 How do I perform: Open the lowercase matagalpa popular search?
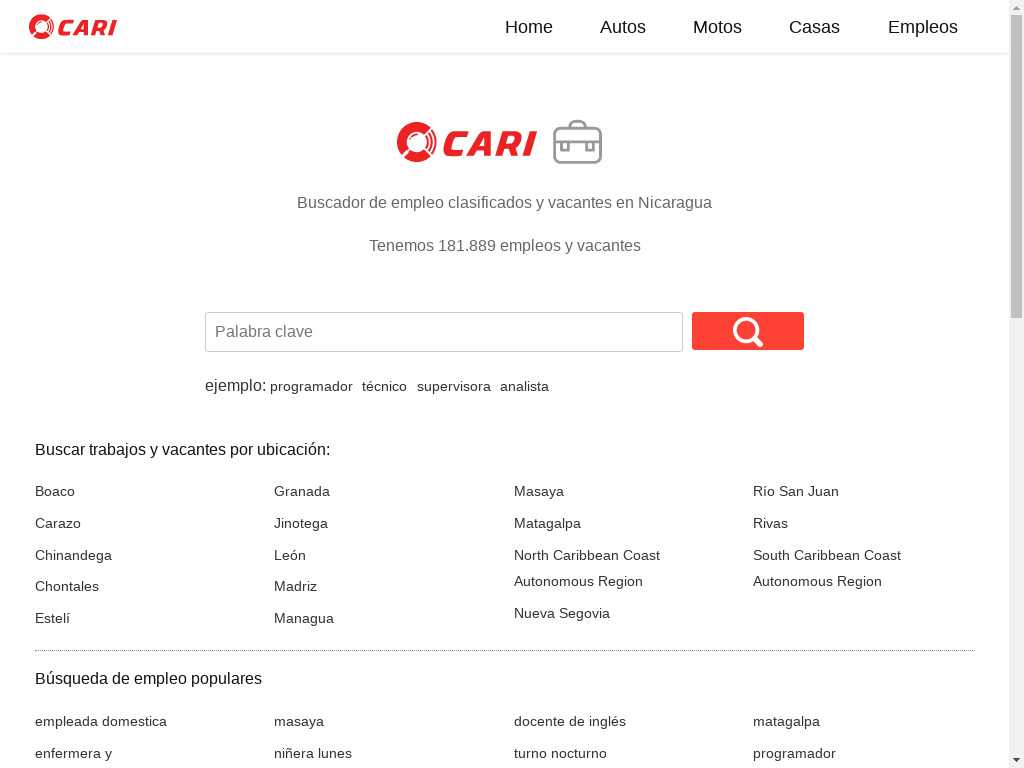(786, 722)
